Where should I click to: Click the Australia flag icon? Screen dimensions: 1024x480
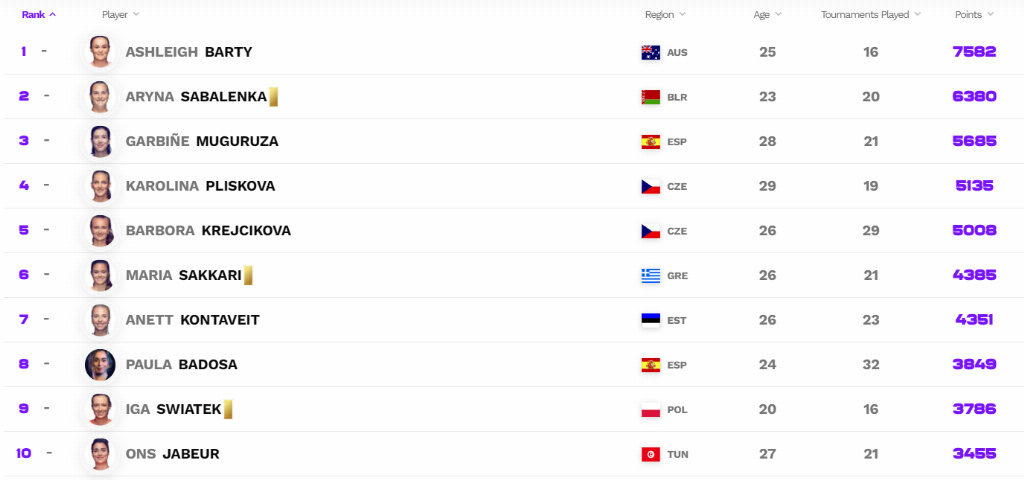[650, 52]
